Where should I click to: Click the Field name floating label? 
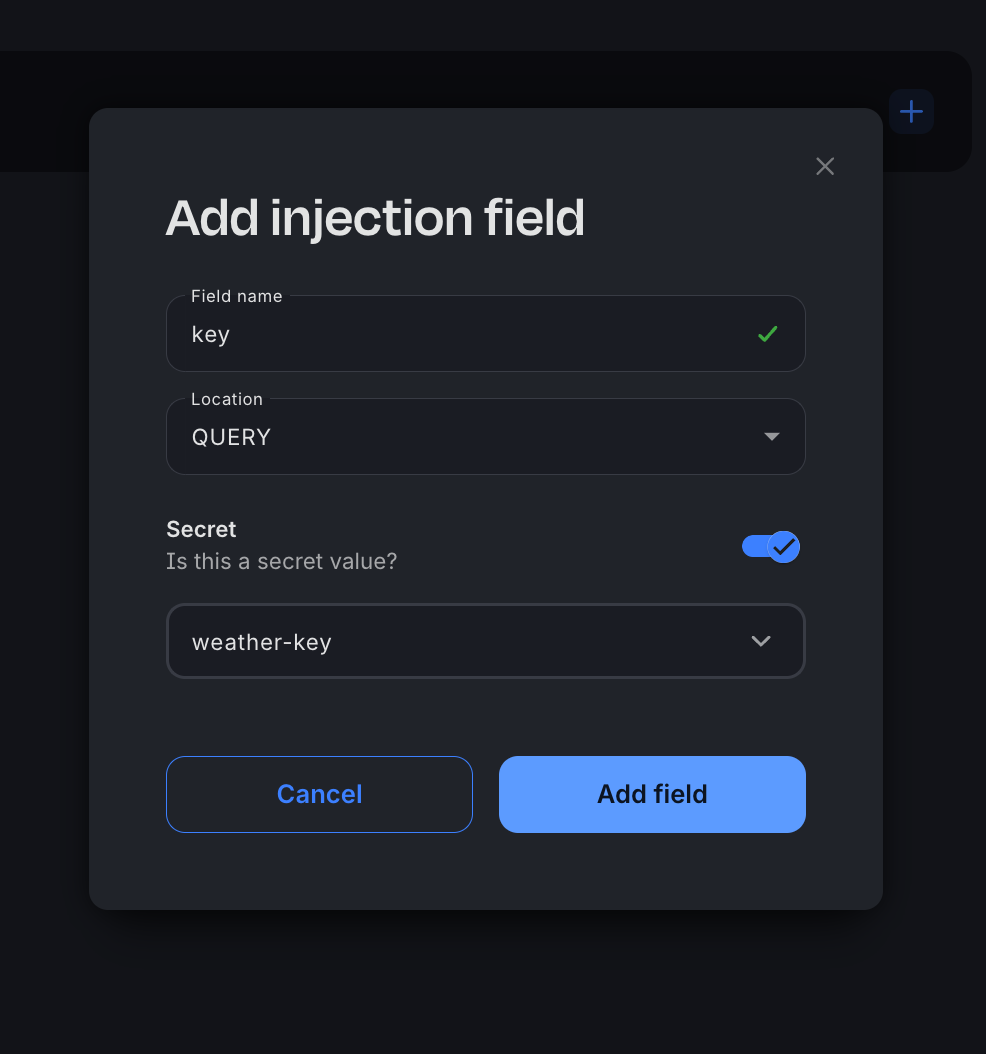(236, 296)
